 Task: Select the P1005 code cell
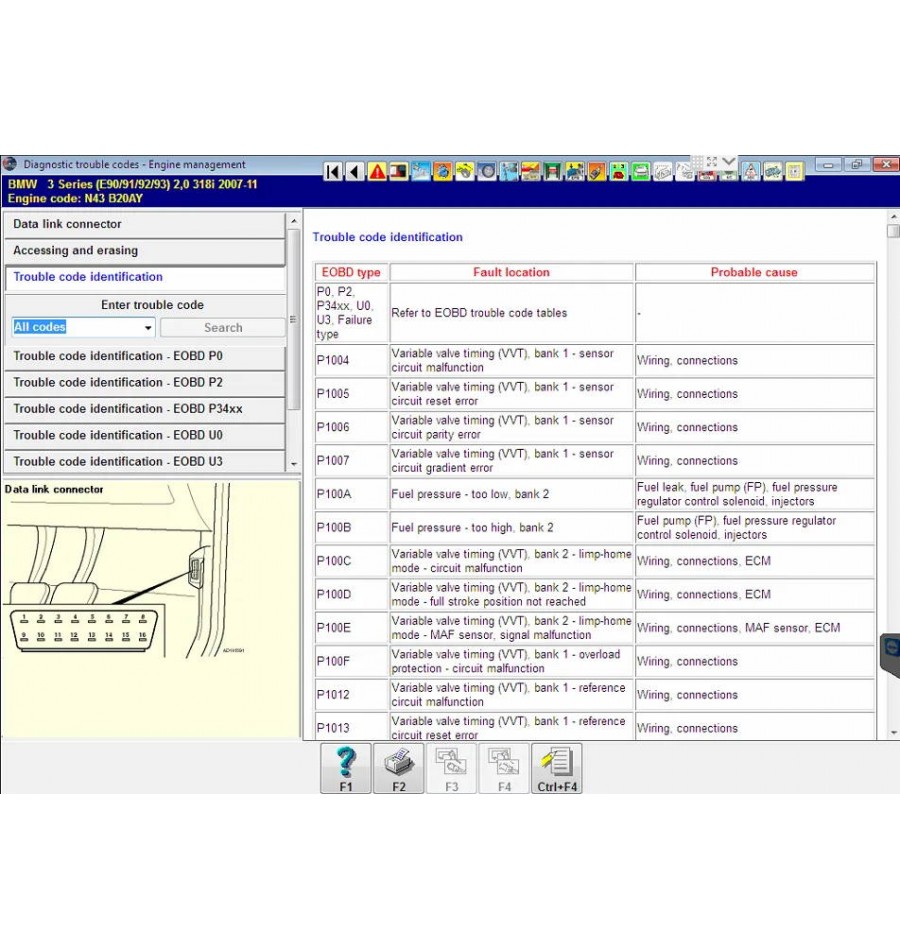click(352, 394)
